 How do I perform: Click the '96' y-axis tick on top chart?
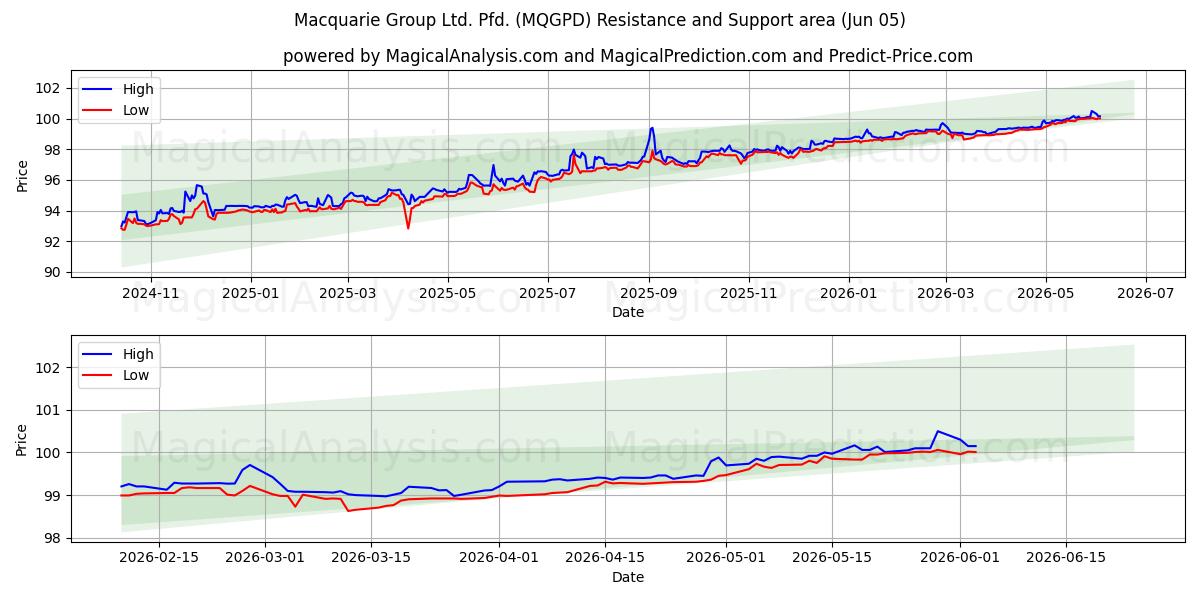(x=54, y=180)
